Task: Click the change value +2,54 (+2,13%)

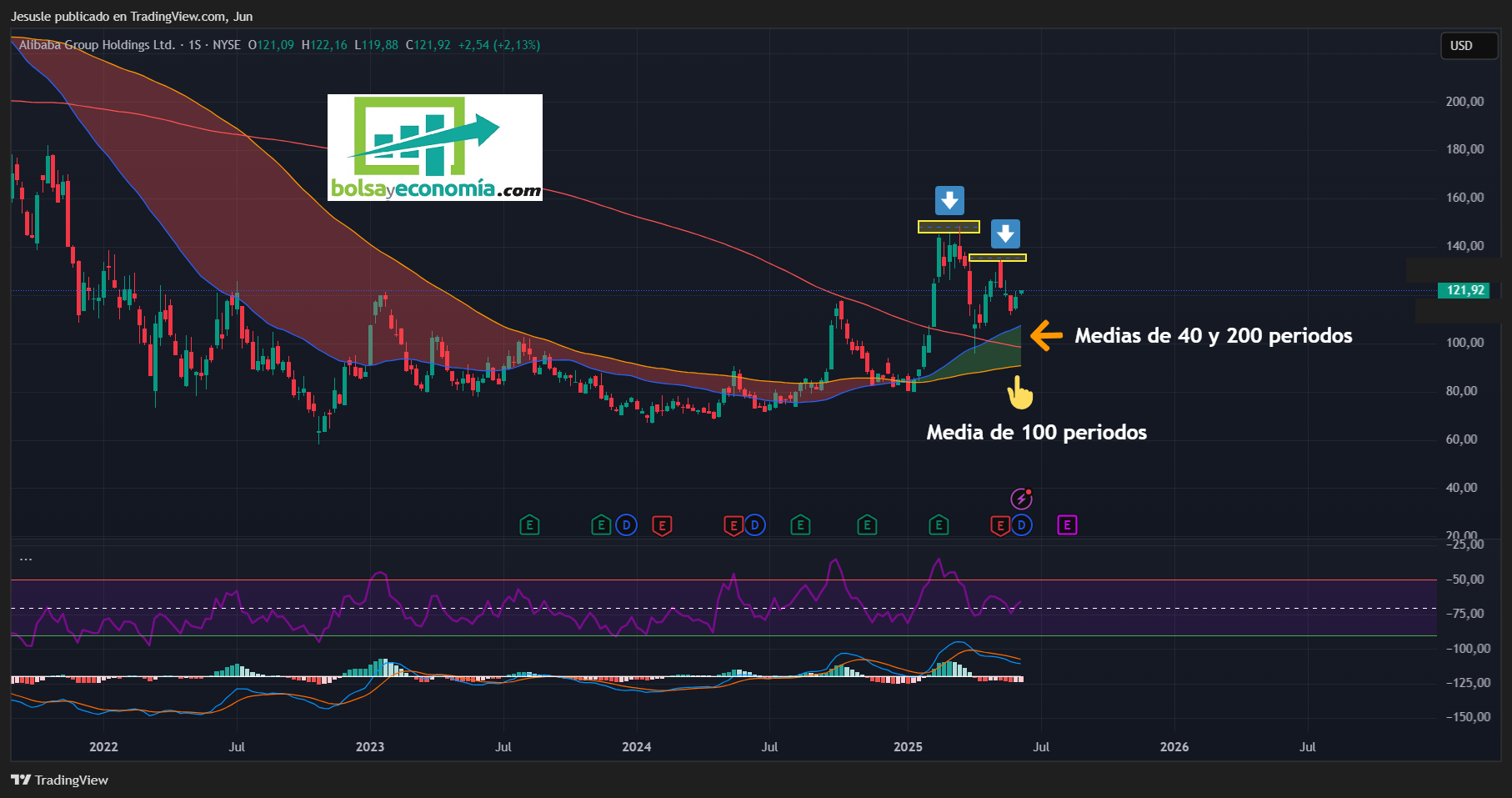Action: pos(499,45)
